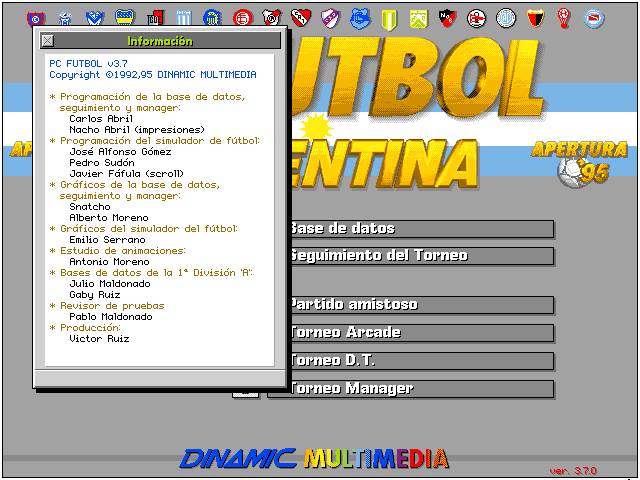Select the Rosario Central round blue-yellow crest

(x=212, y=18)
